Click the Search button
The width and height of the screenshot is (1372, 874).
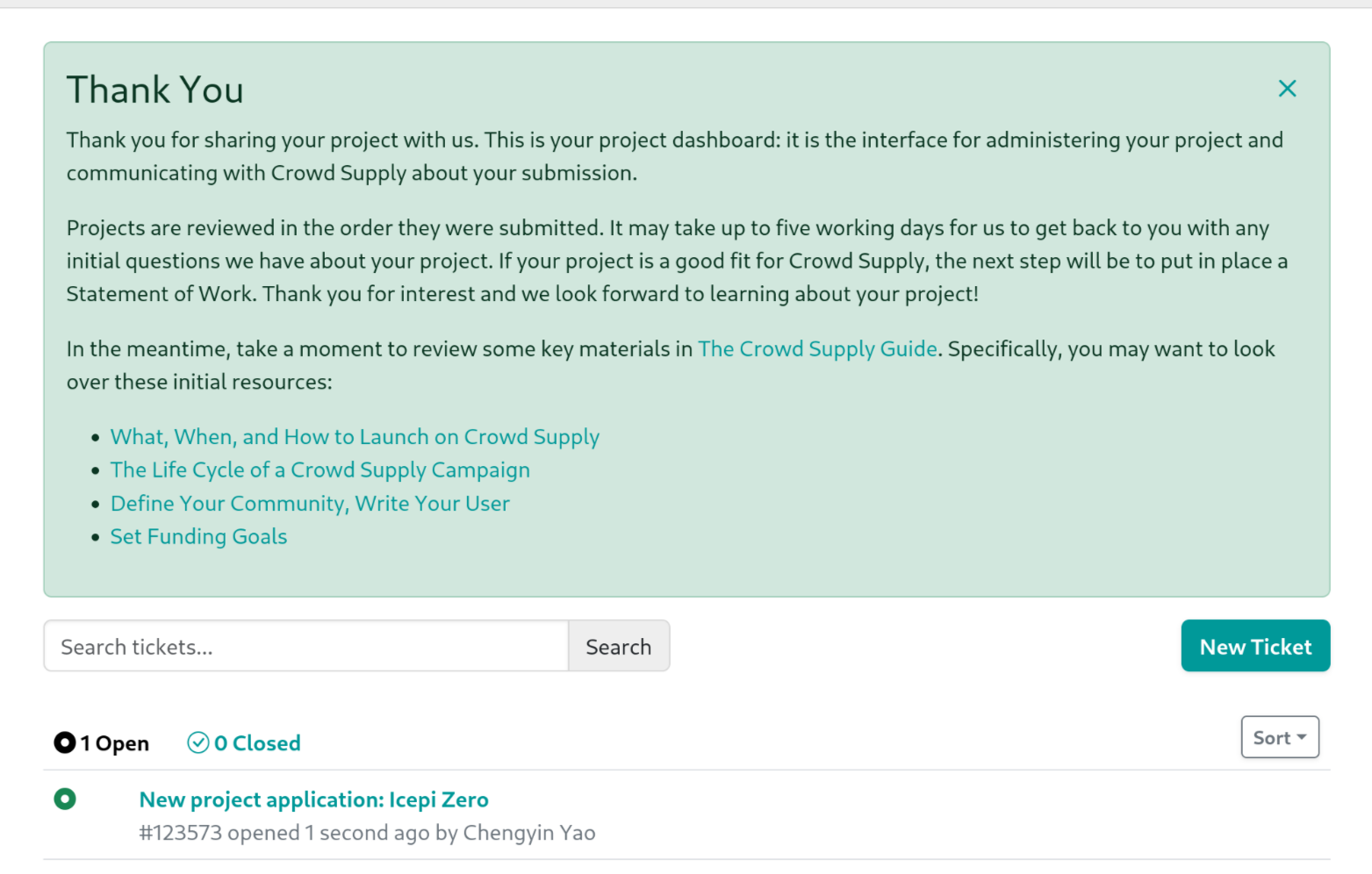point(619,647)
